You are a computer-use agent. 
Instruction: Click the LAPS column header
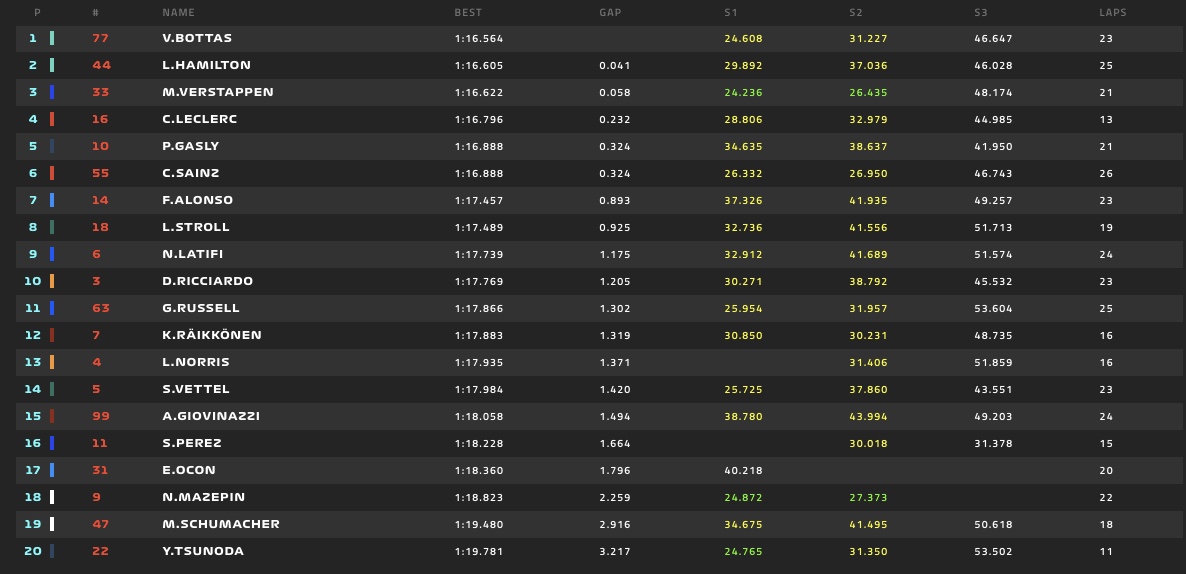click(1113, 13)
